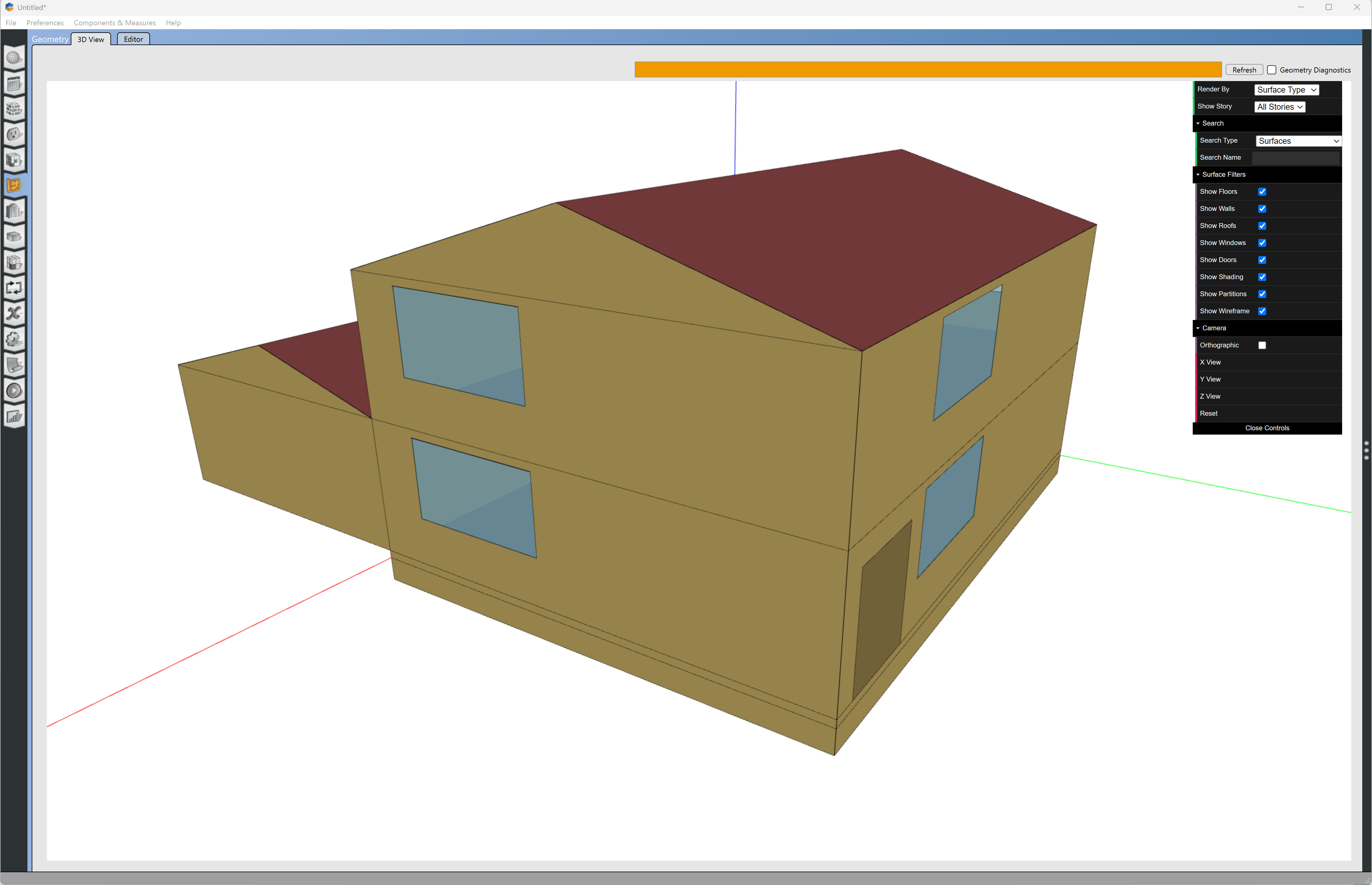Click the Refresh button
Image resolution: width=1372 pixels, height=885 pixels.
point(1244,69)
